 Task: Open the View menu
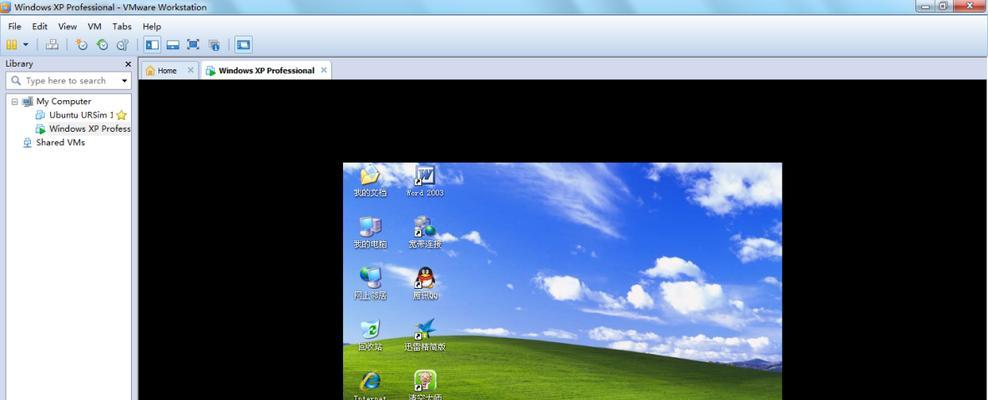67,26
